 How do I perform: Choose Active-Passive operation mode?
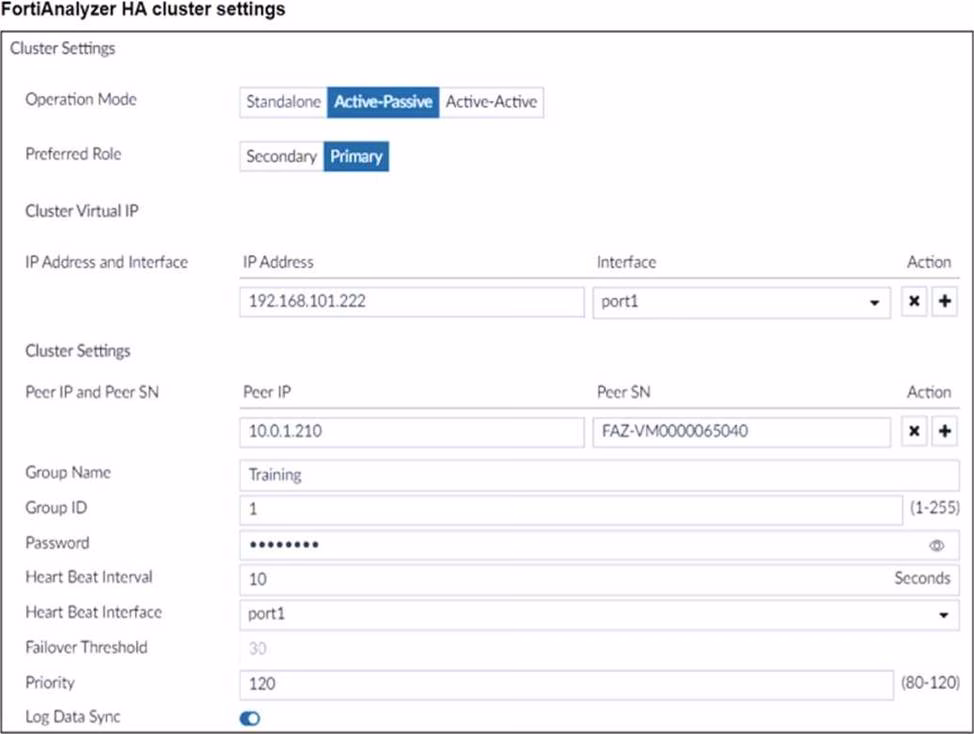pos(383,102)
